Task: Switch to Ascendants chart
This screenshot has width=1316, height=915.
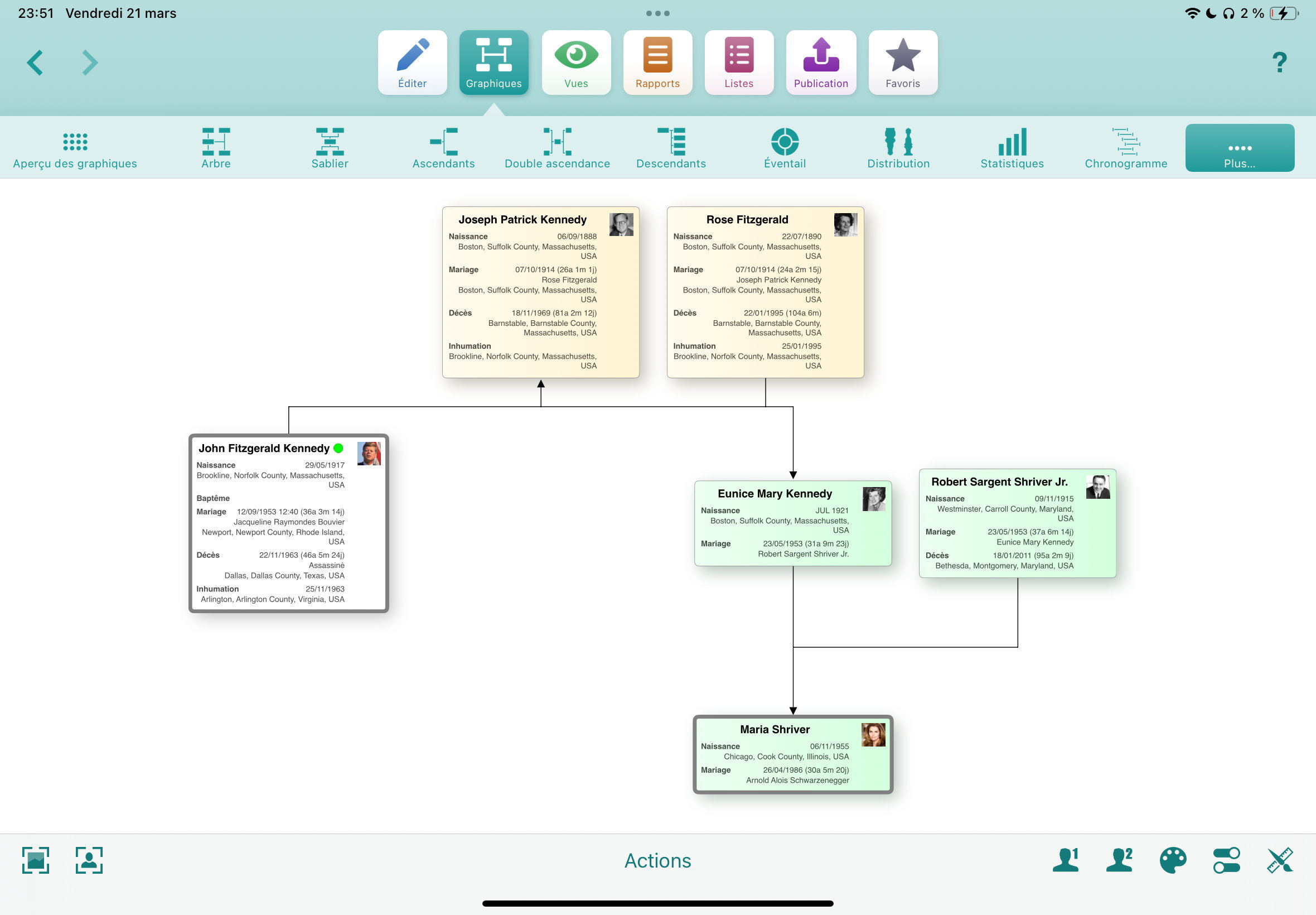Action: coord(443,148)
